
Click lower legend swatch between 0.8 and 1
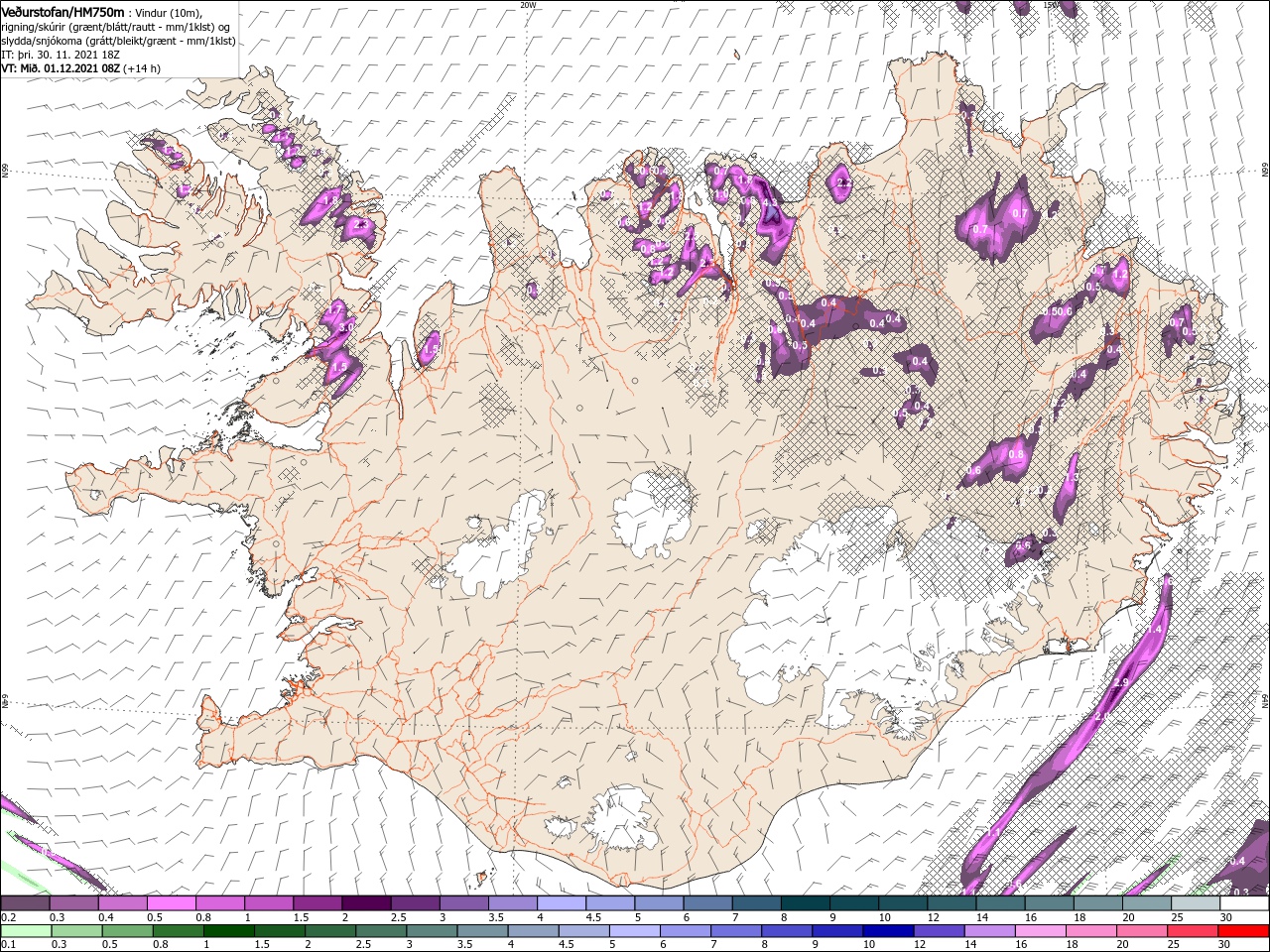(180, 931)
